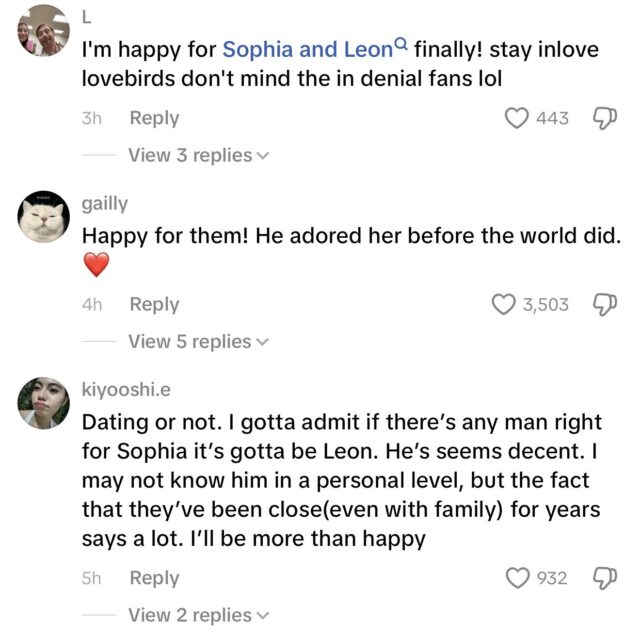Open gailly username profile
Screen dimensions: 640x640
[x=104, y=203]
